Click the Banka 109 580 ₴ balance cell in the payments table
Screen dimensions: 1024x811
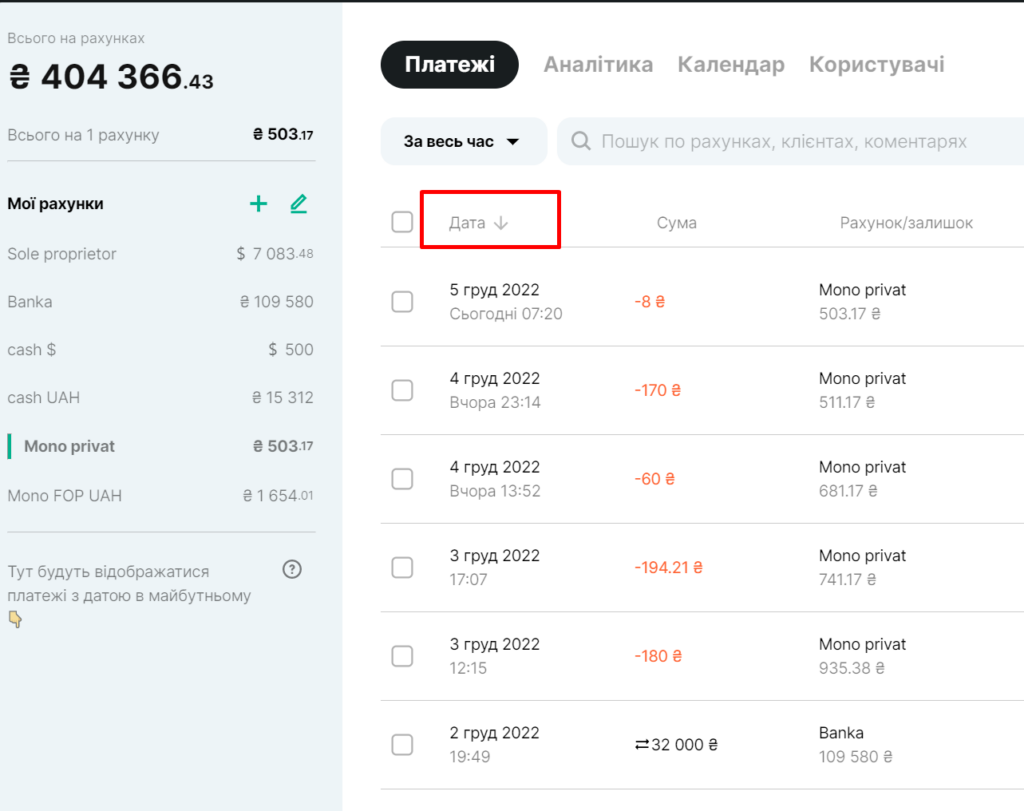pyautogui.click(x=856, y=757)
